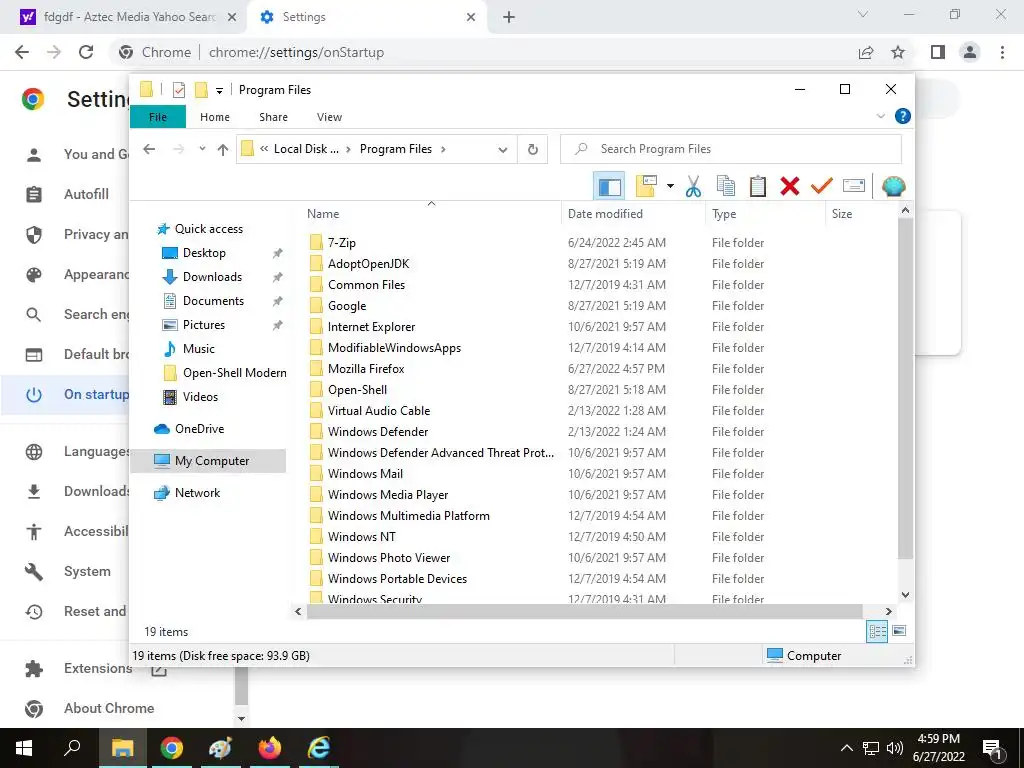Open About Chrome in settings sidebar
Image resolution: width=1024 pixels, height=768 pixels.
109,709
